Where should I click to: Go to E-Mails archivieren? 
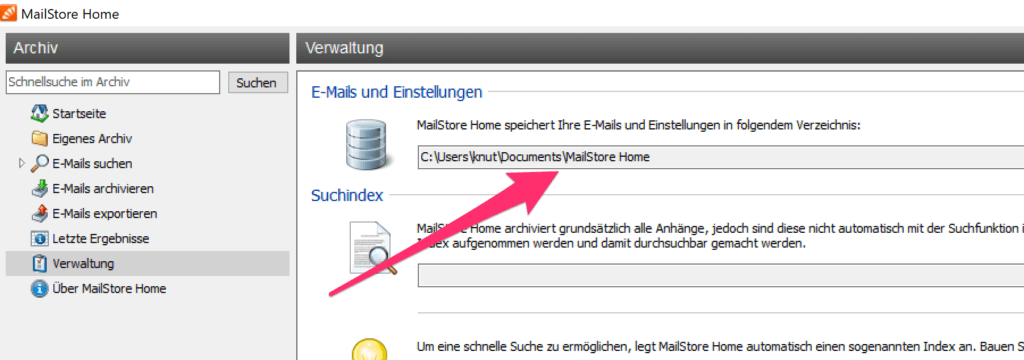coord(103,189)
